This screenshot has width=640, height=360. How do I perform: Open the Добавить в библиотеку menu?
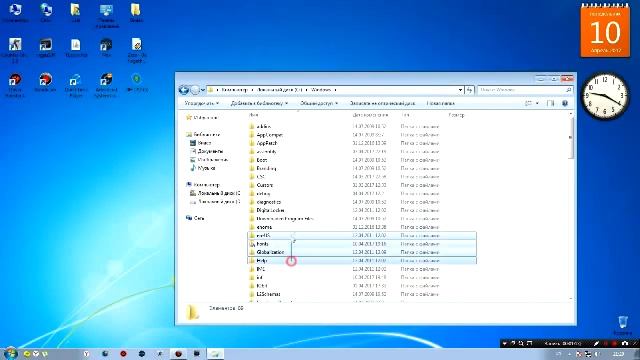(x=259, y=103)
